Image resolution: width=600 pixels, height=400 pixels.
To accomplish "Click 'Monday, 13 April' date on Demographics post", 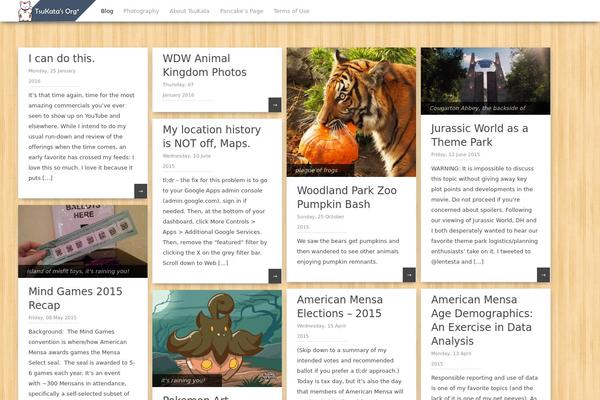I will pyautogui.click(x=451, y=353).
